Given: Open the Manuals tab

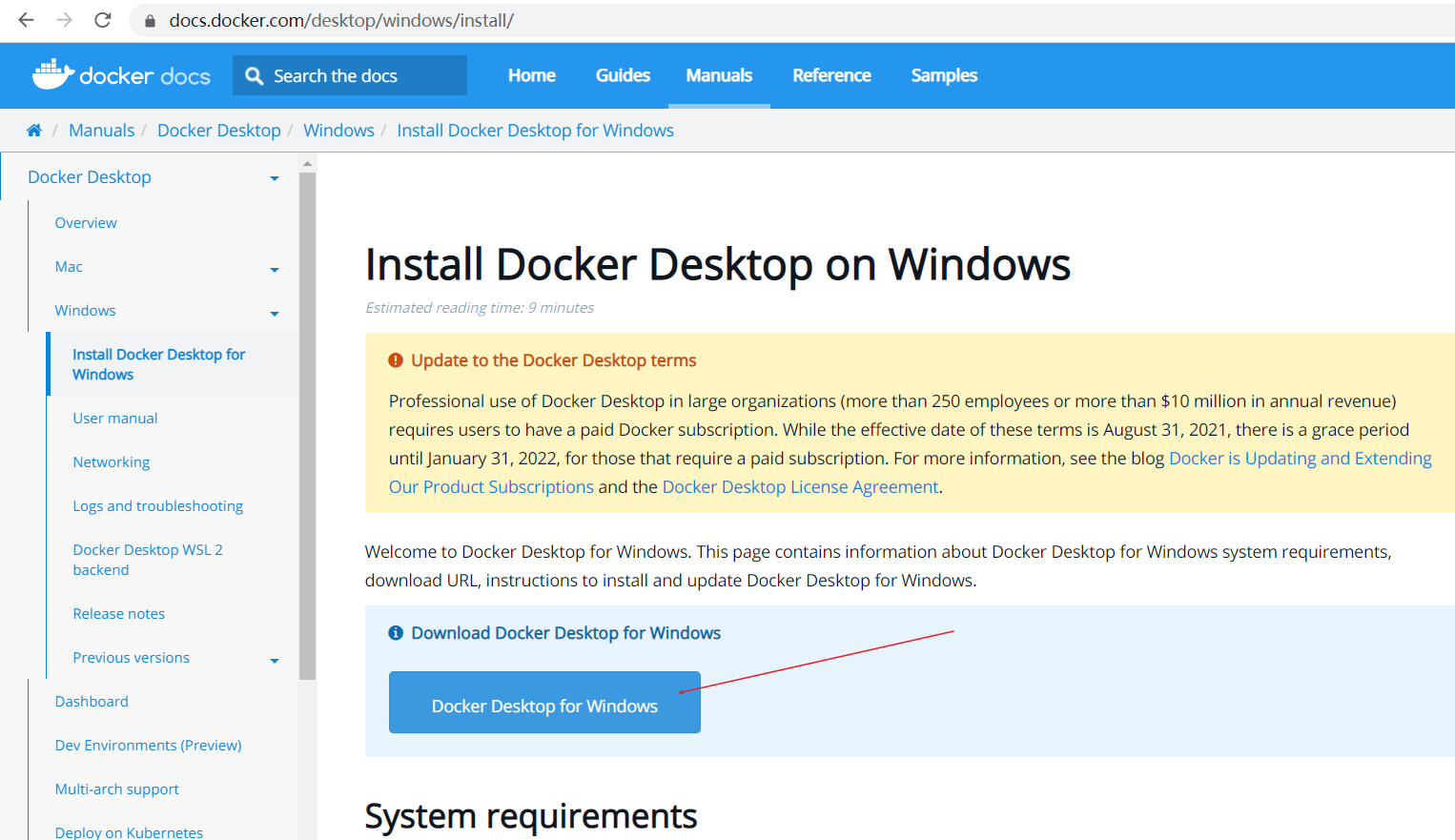Looking at the screenshot, I should [719, 75].
